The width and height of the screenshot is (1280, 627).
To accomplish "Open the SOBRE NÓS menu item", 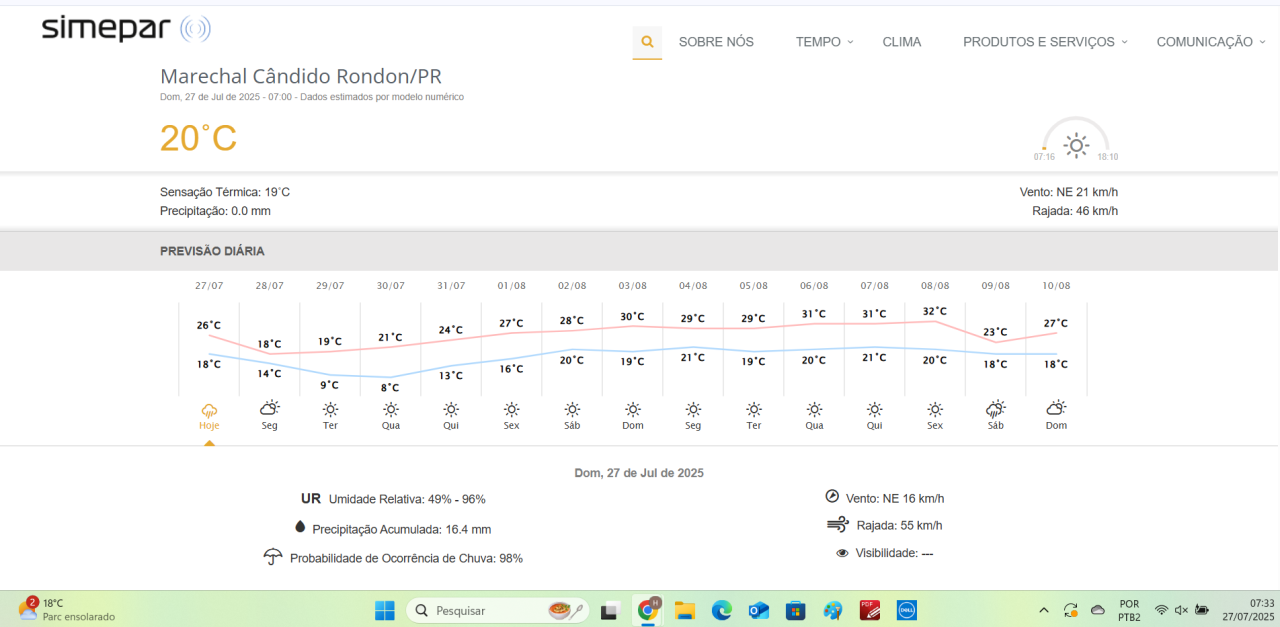I will tap(716, 42).
